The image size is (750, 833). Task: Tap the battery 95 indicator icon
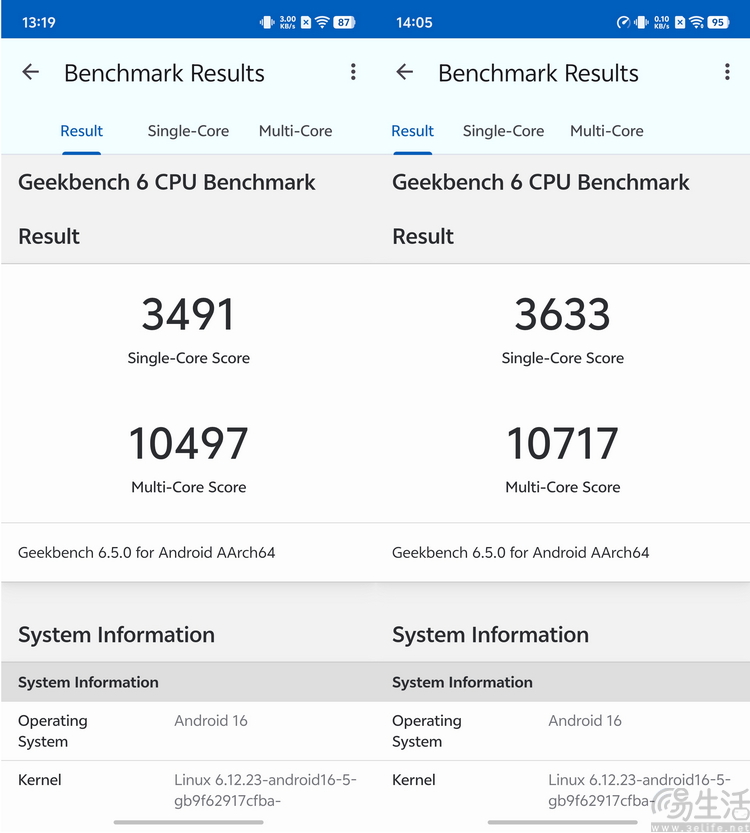click(x=718, y=22)
